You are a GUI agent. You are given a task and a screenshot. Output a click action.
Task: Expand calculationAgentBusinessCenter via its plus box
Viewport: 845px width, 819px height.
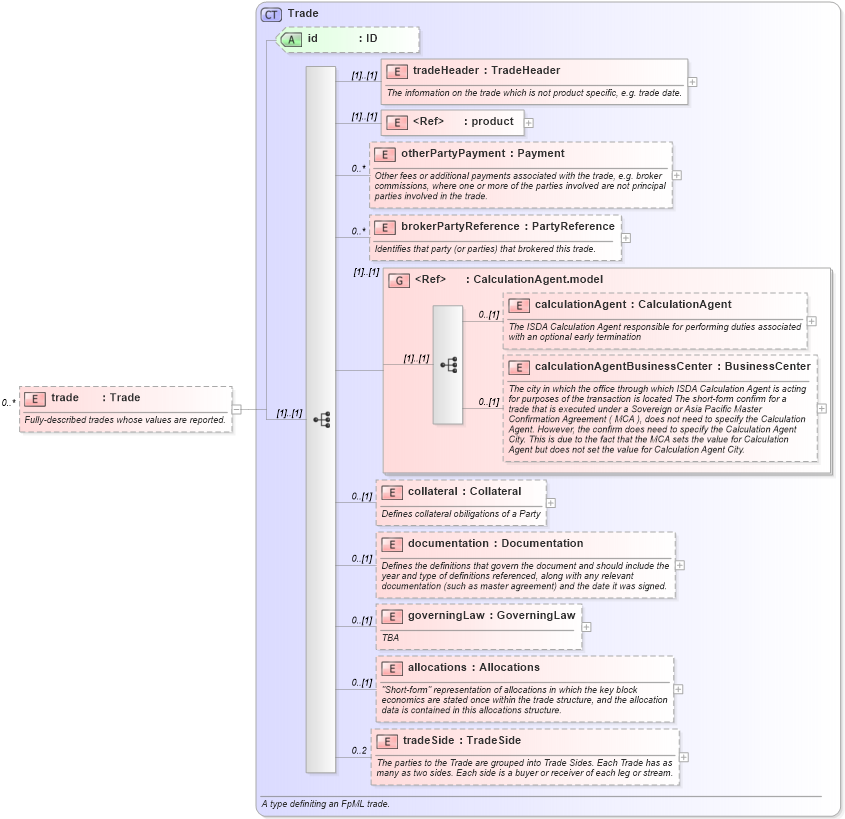[820, 409]
